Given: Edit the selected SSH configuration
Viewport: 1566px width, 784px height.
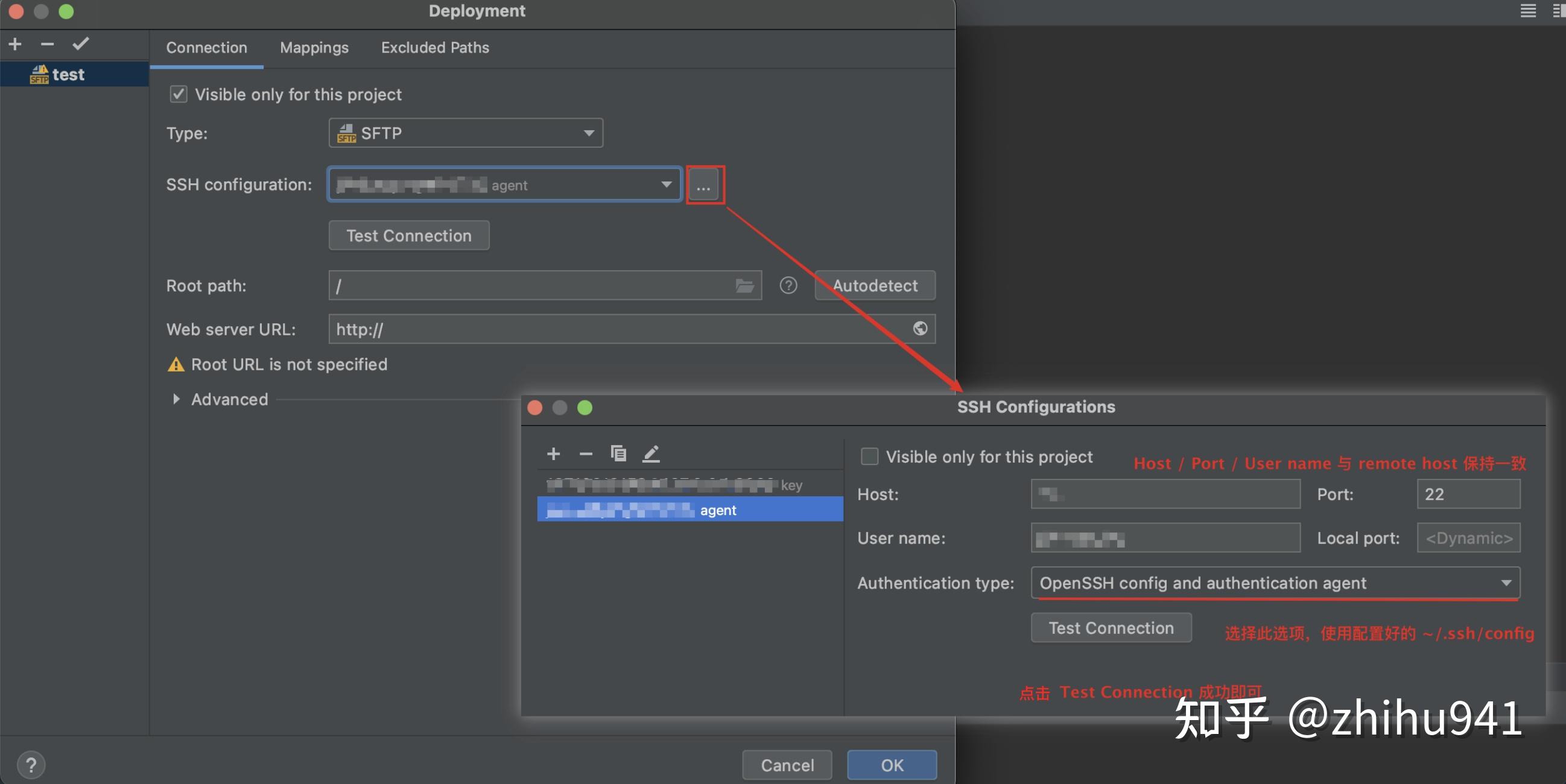Looking at the screenshot, I should point(651,454).
